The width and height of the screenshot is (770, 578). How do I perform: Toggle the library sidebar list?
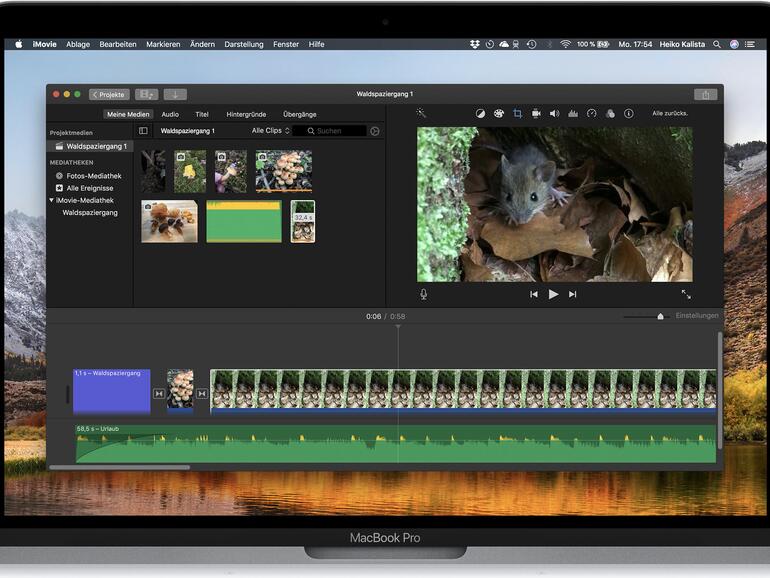(143, 131)
